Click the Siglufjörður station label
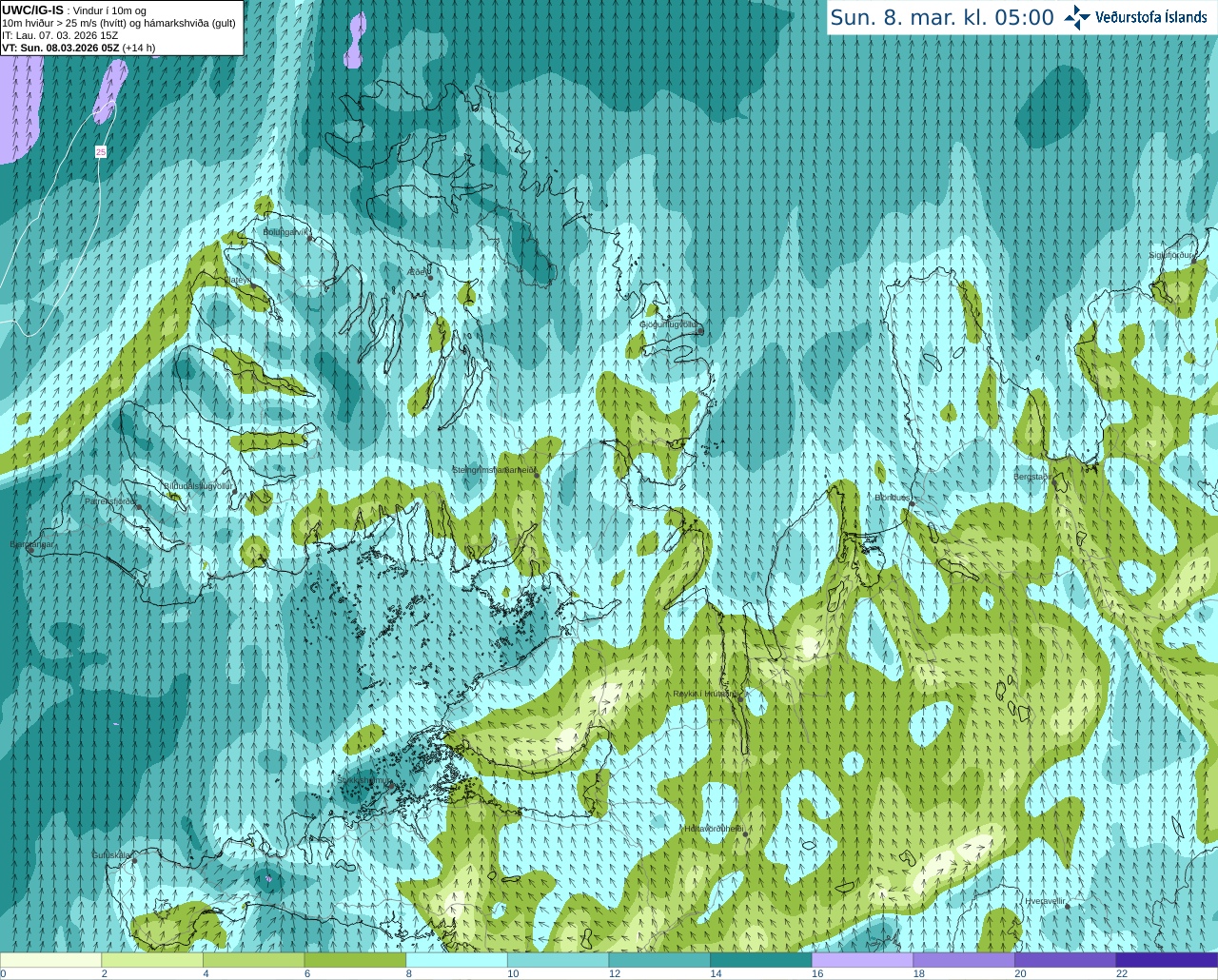This screenshot has width=1218, height=980. [x=1170, y=255]
